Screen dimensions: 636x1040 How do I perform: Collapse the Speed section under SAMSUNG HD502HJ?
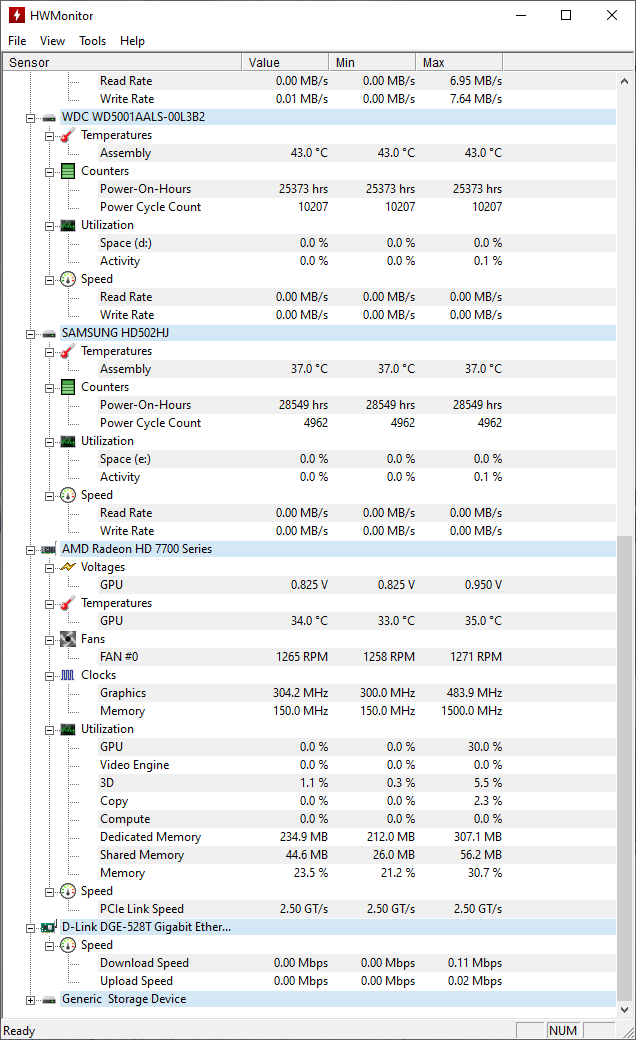coord(48,495)
